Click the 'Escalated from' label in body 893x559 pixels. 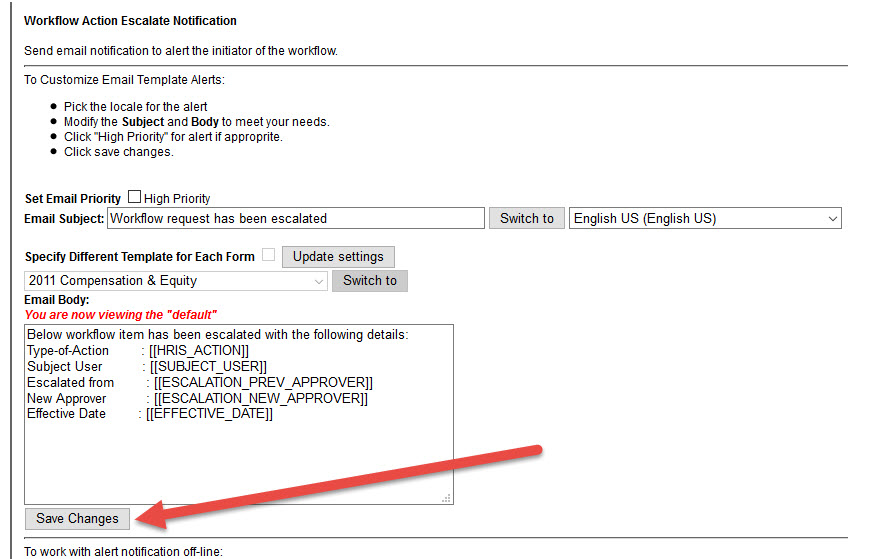click(71, 383)
